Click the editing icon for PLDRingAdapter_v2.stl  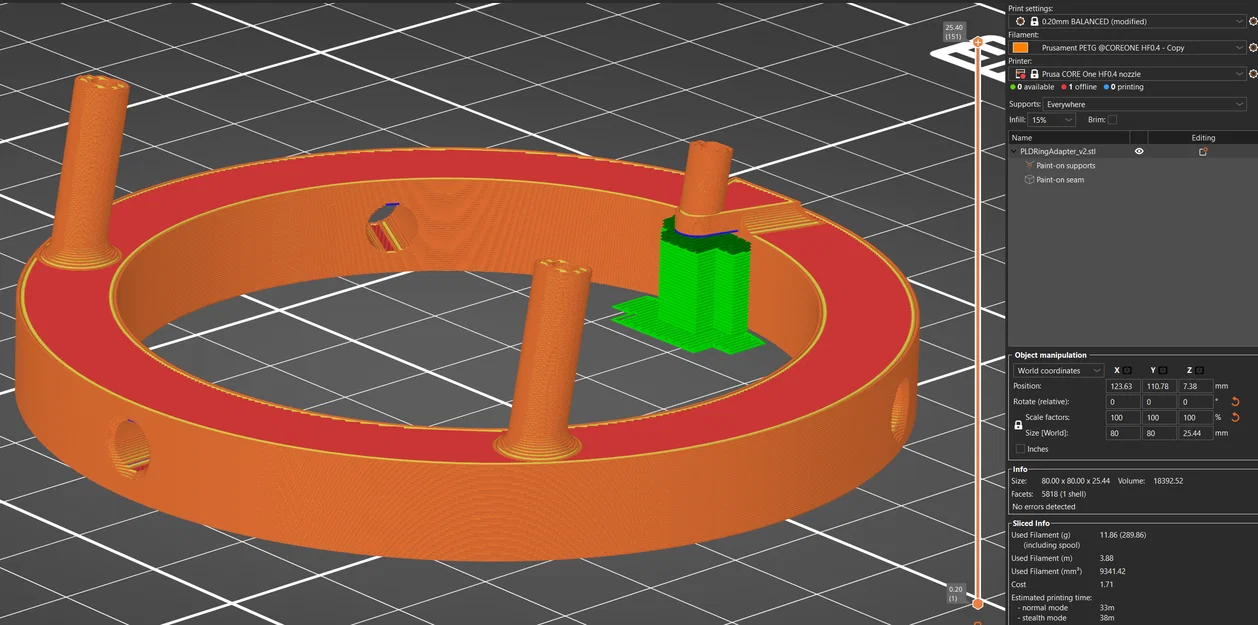coord(1203,152)
